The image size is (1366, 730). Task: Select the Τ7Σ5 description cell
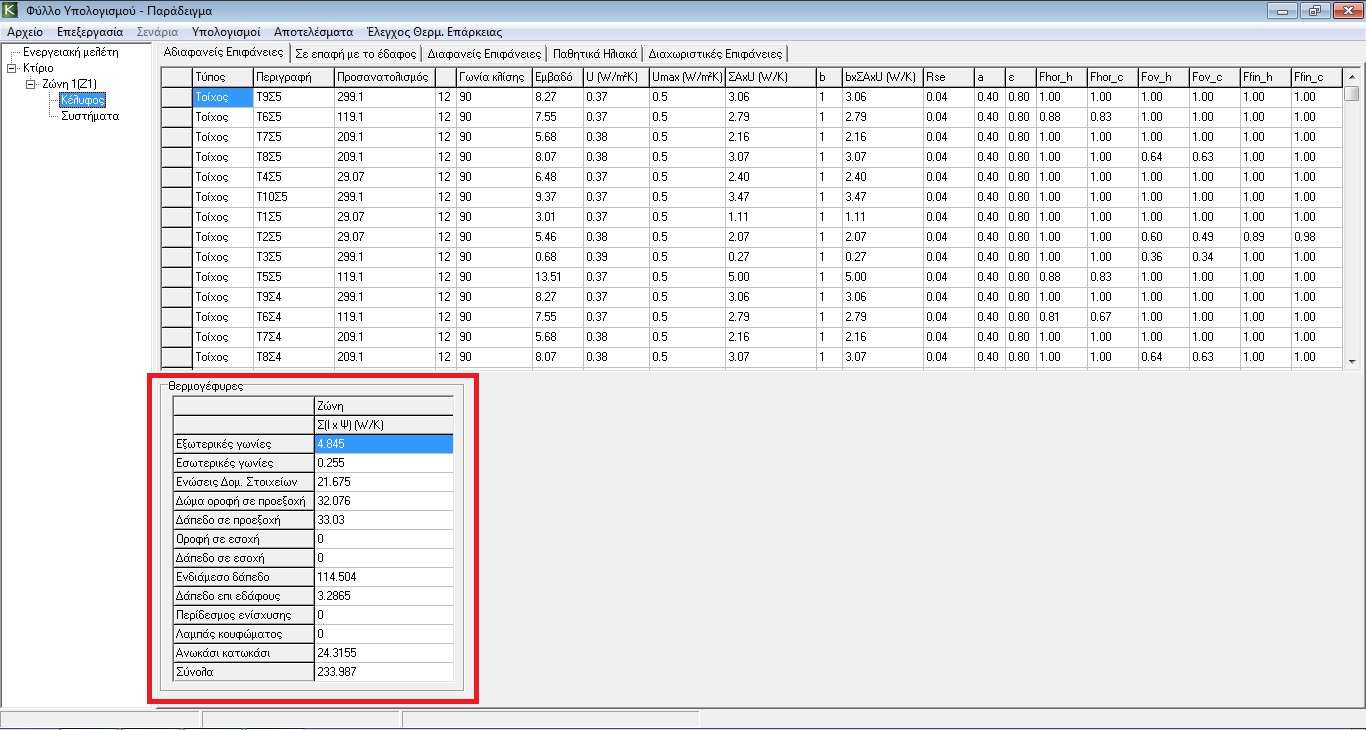(x=293, y=137)
